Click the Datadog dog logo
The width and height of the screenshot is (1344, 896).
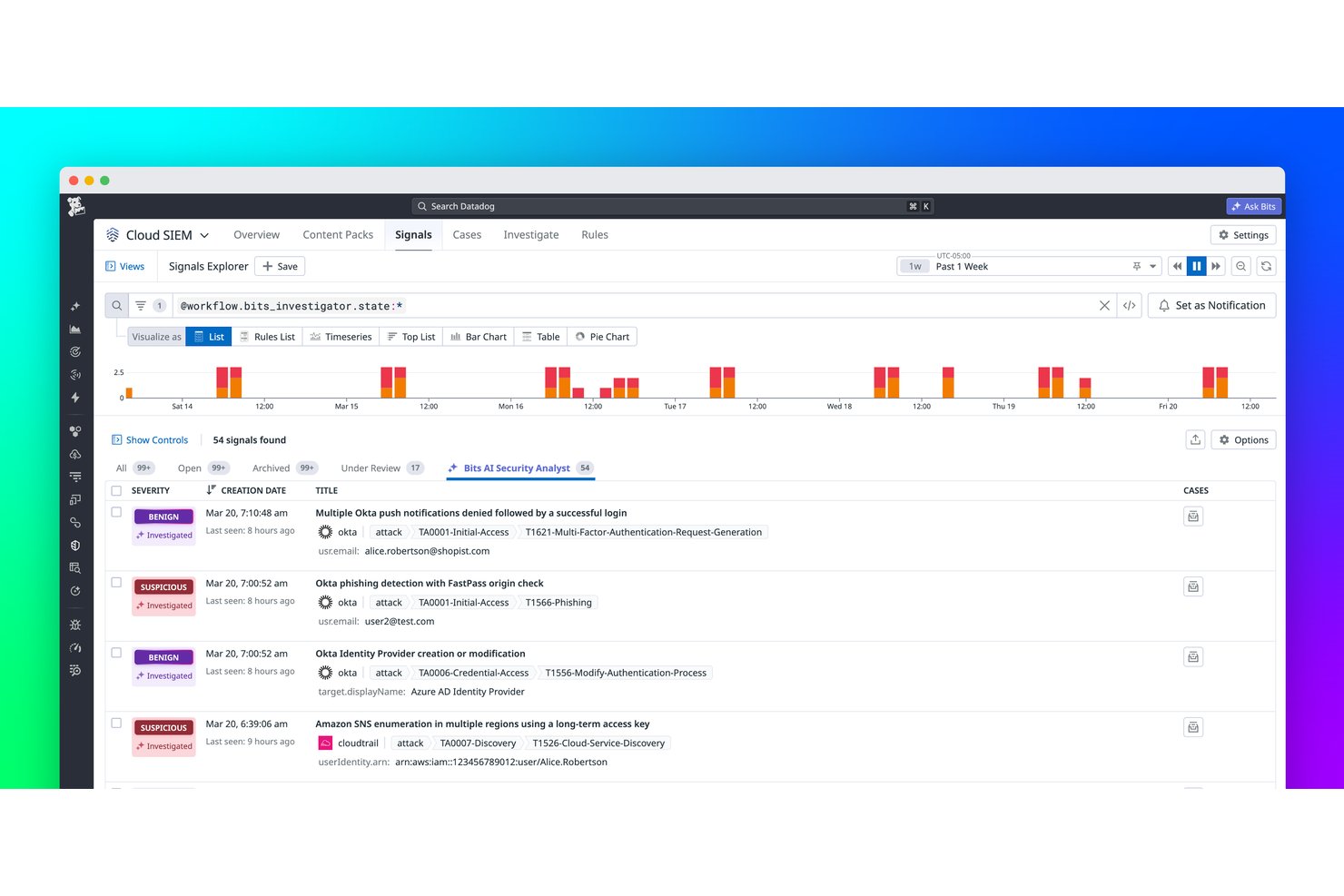coord(76,207)
